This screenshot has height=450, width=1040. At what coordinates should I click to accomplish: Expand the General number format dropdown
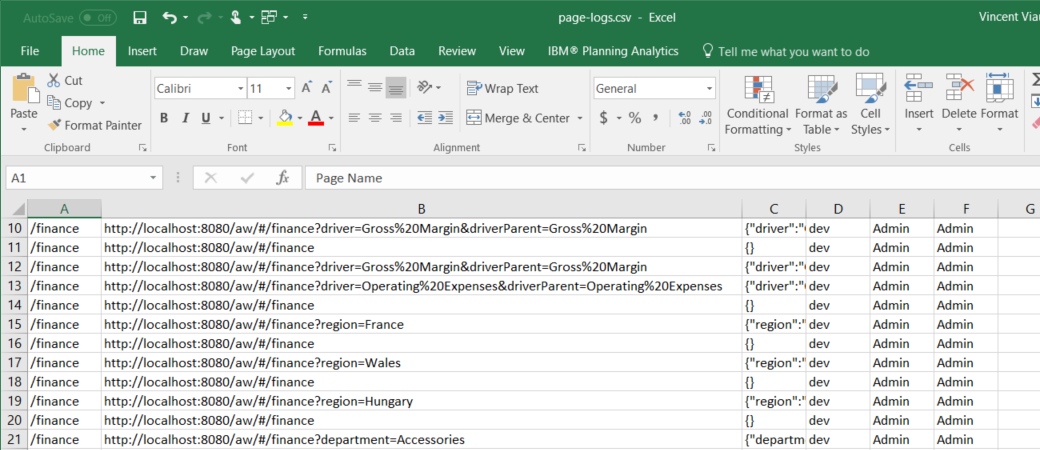pyautogui.click(x=707, y=88)
